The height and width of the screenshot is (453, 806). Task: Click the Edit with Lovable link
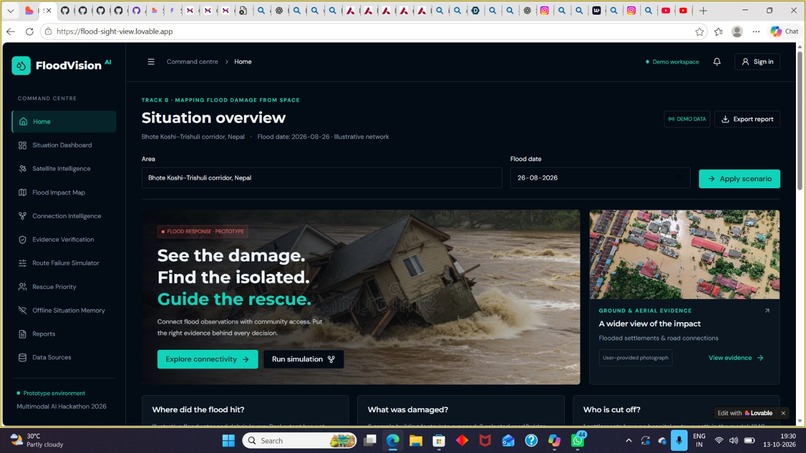(745, 413)
